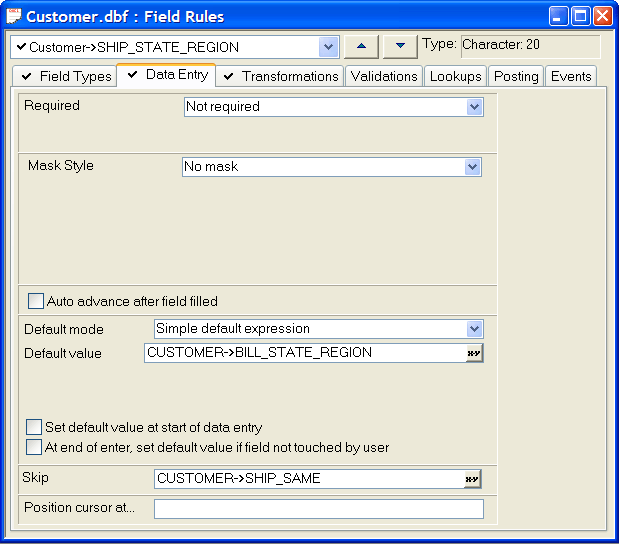Check Set default value at start of data entry

(34, 427)
